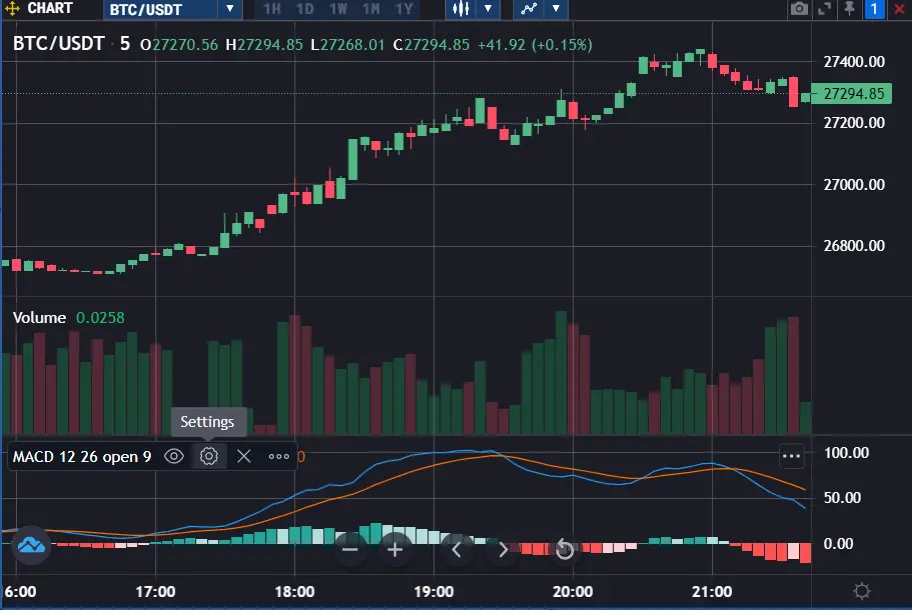The image size is (912, 610).
Task: Click the 27000.00 price axis label
Action: (x=854, y=185)
